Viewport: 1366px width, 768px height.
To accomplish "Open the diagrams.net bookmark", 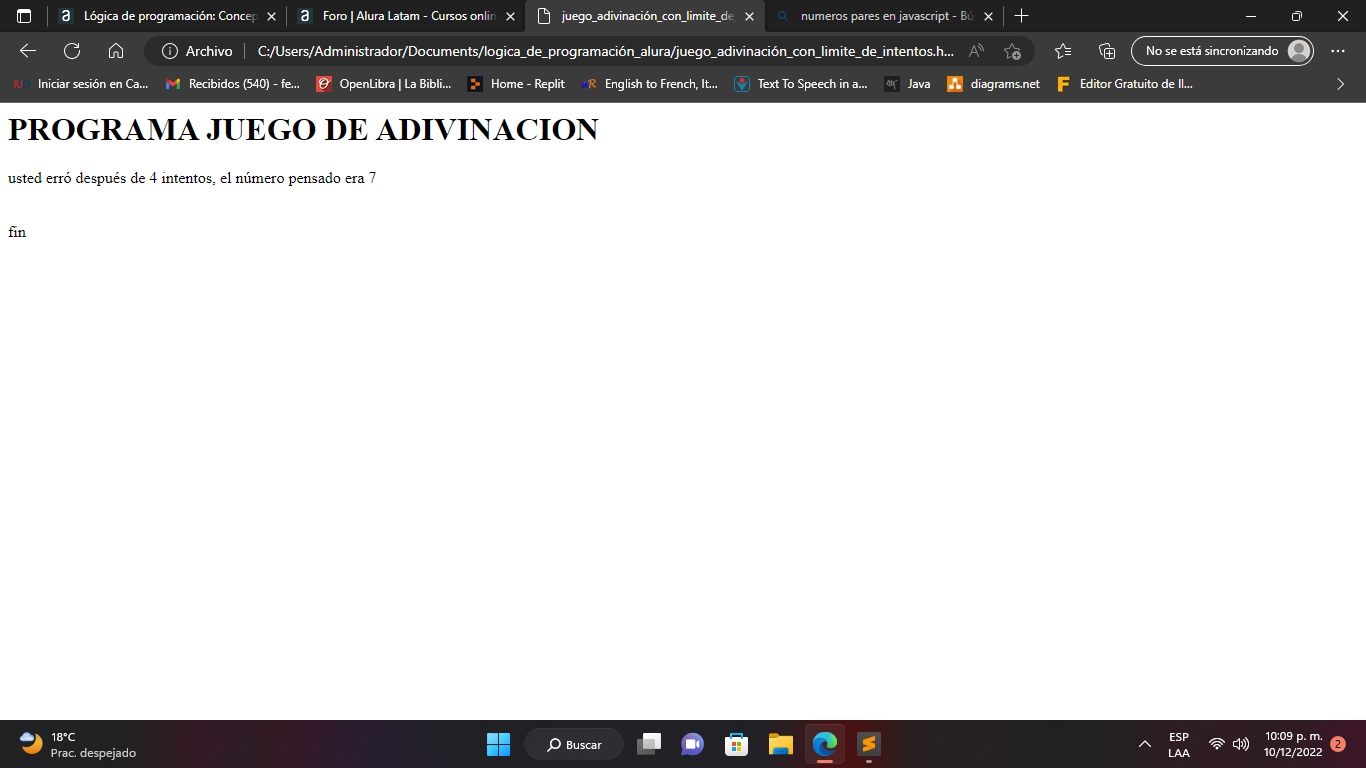I will tap(994, 84).
